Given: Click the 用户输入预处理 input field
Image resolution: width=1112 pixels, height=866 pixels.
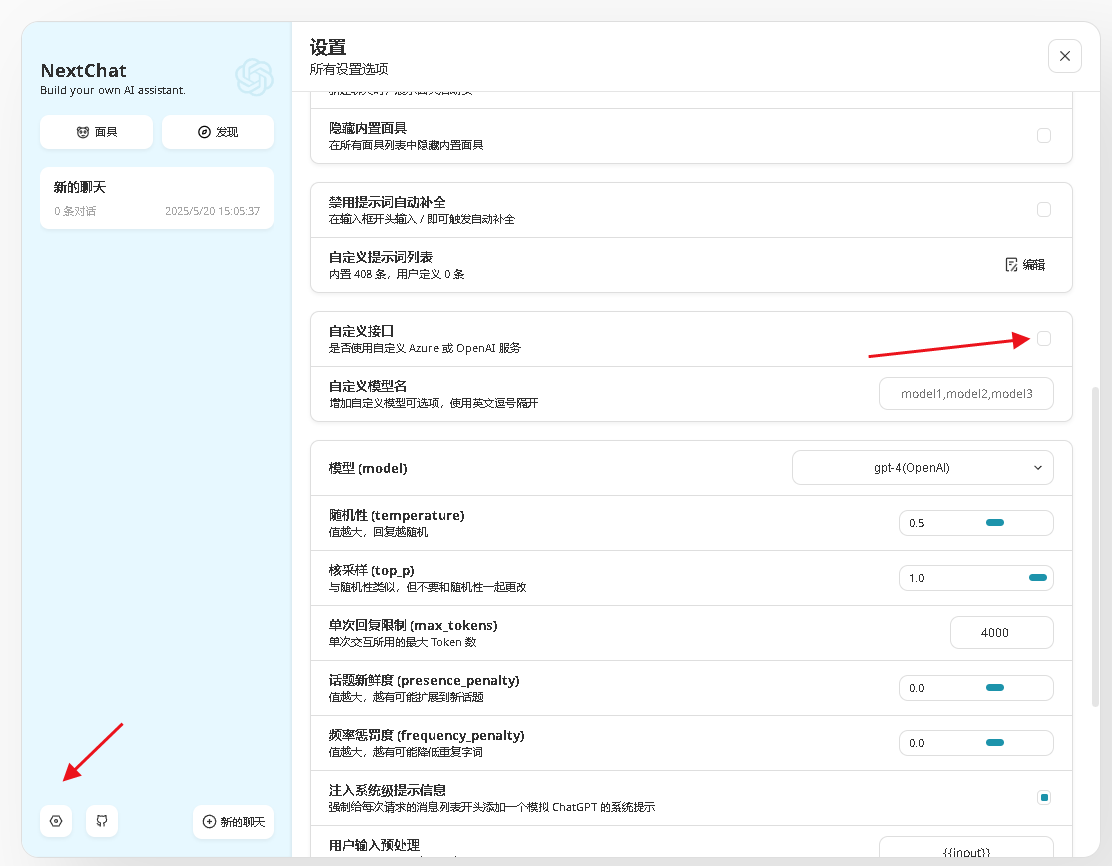Looking at the screenshot, I should pyautogui.click(x=966, y=848).
